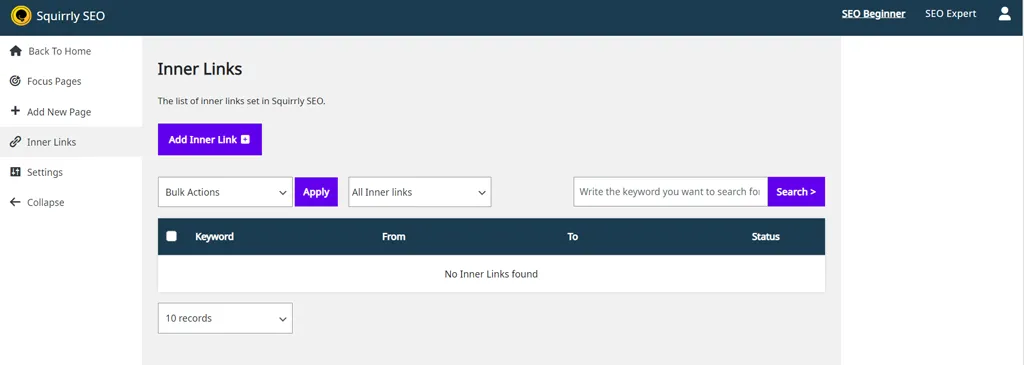Click the Collapse arrow icon

point(16,202)
